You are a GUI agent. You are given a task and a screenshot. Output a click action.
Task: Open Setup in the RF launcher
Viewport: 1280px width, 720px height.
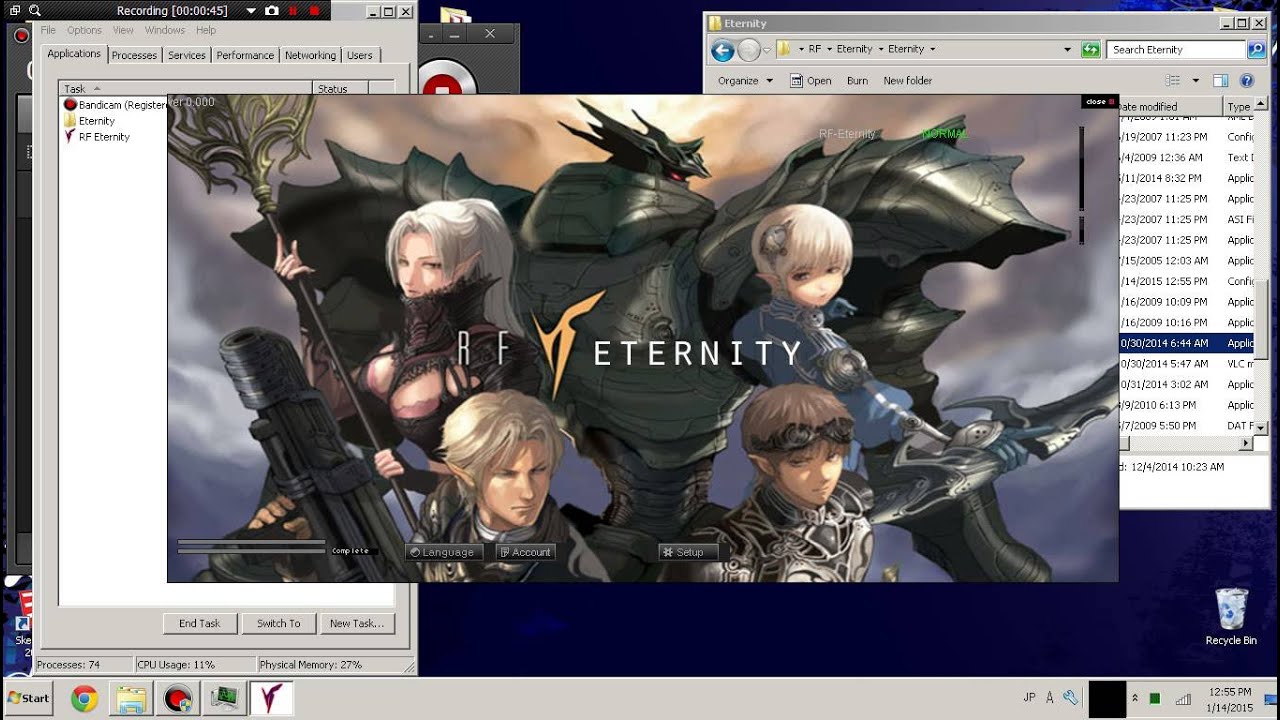pyautogui.click(x=687, y=552)
